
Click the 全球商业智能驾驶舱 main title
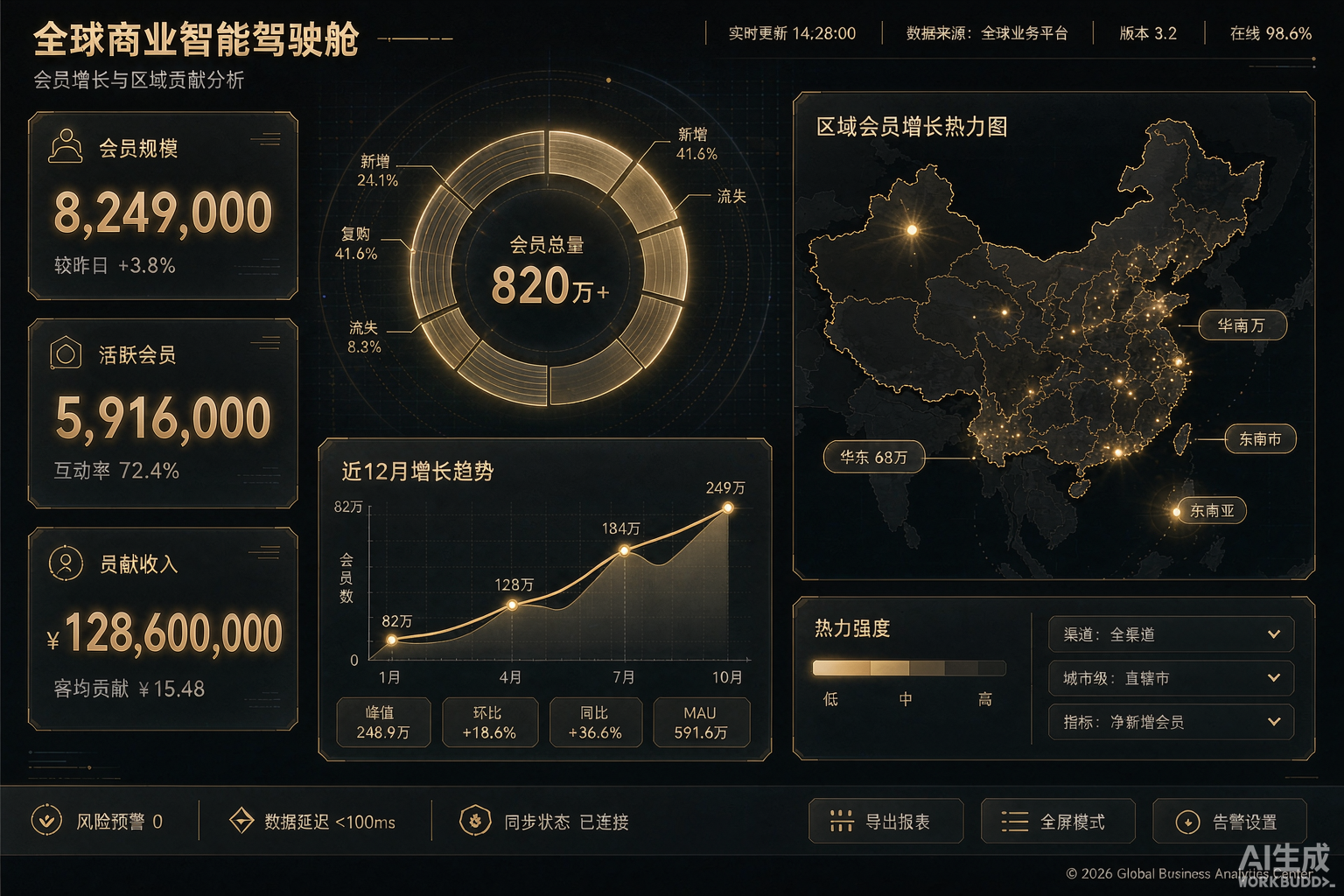pos(197,39)
